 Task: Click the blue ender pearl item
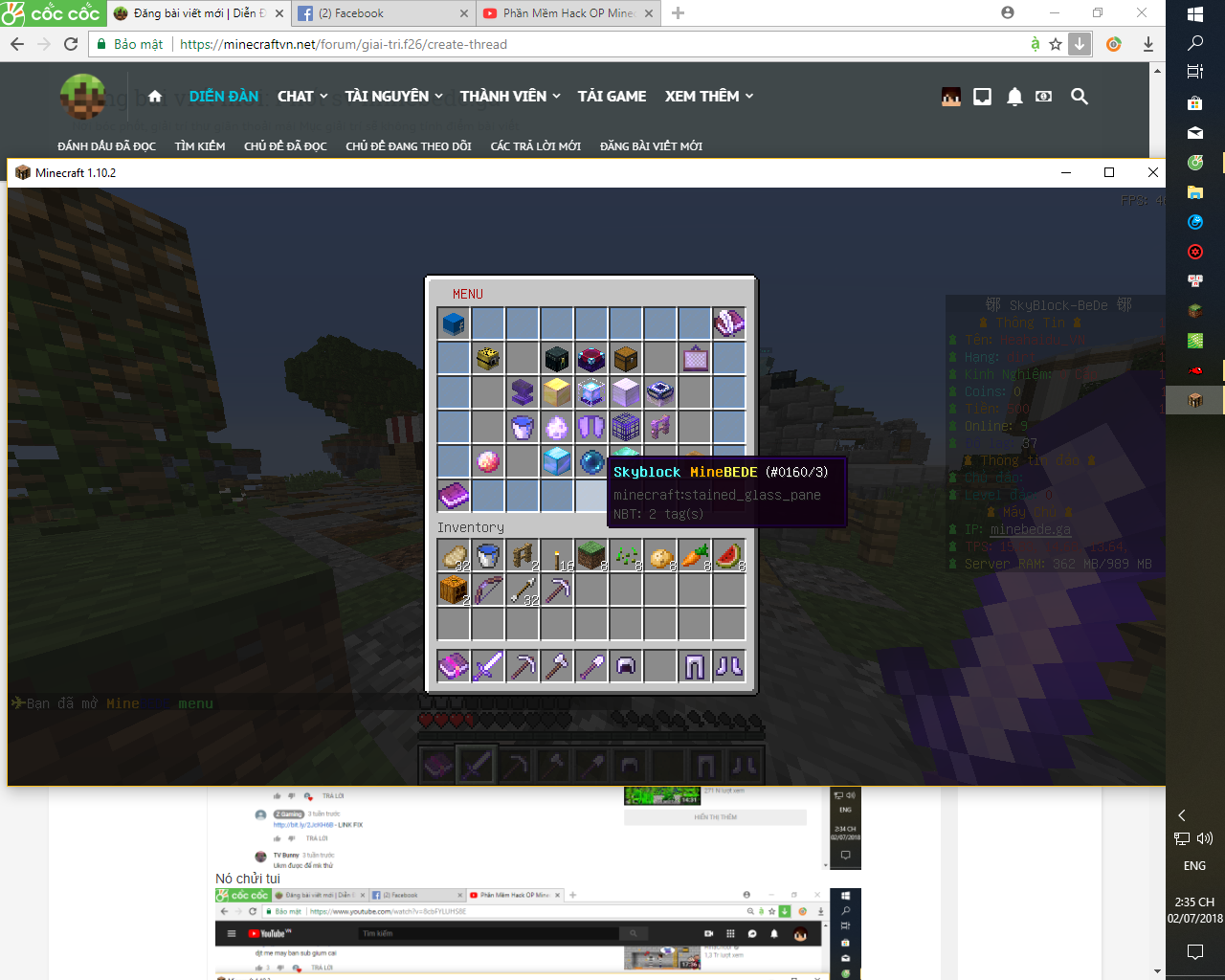point(591,461)
